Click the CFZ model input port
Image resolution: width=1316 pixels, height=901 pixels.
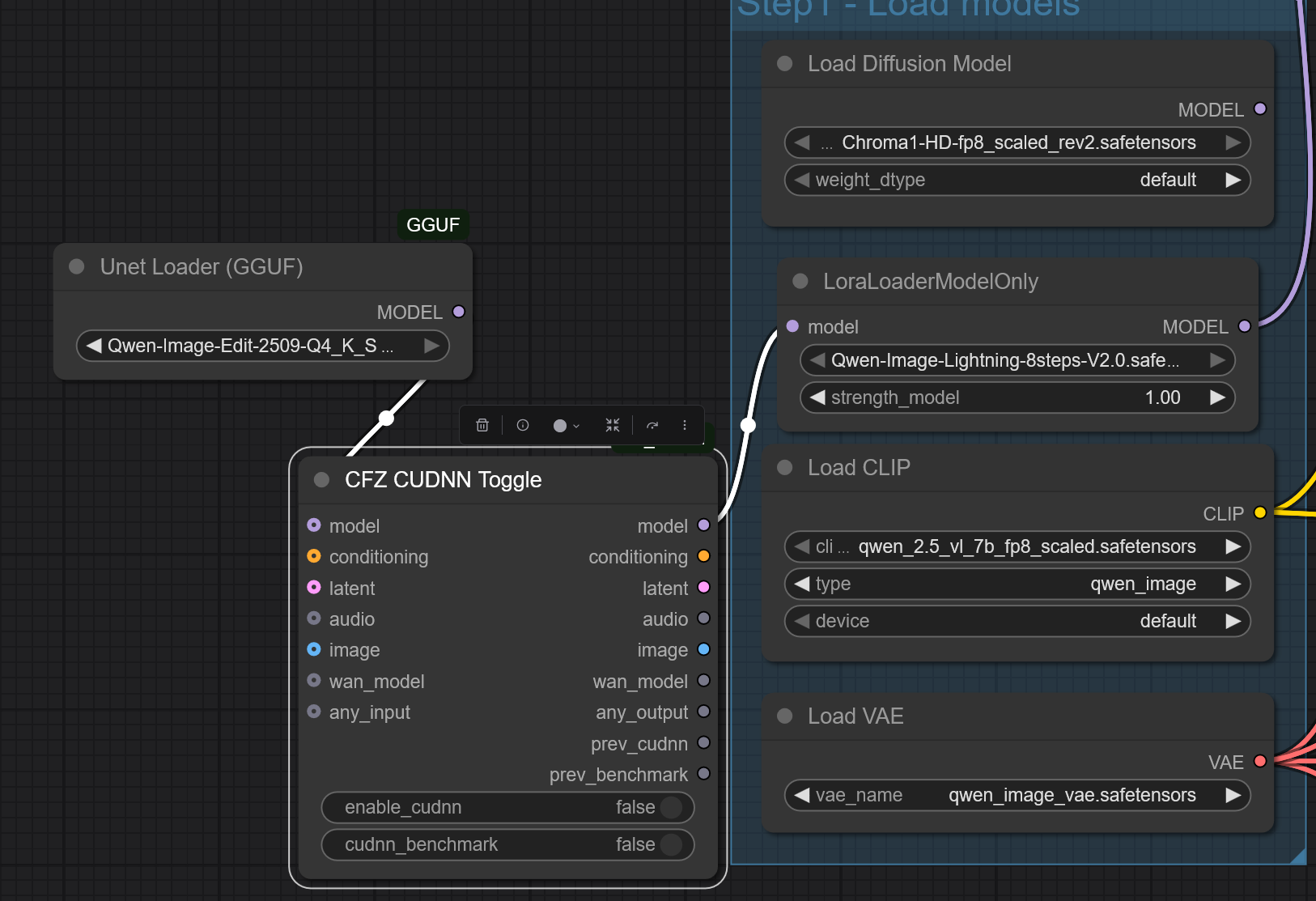[x=314, y=525]
